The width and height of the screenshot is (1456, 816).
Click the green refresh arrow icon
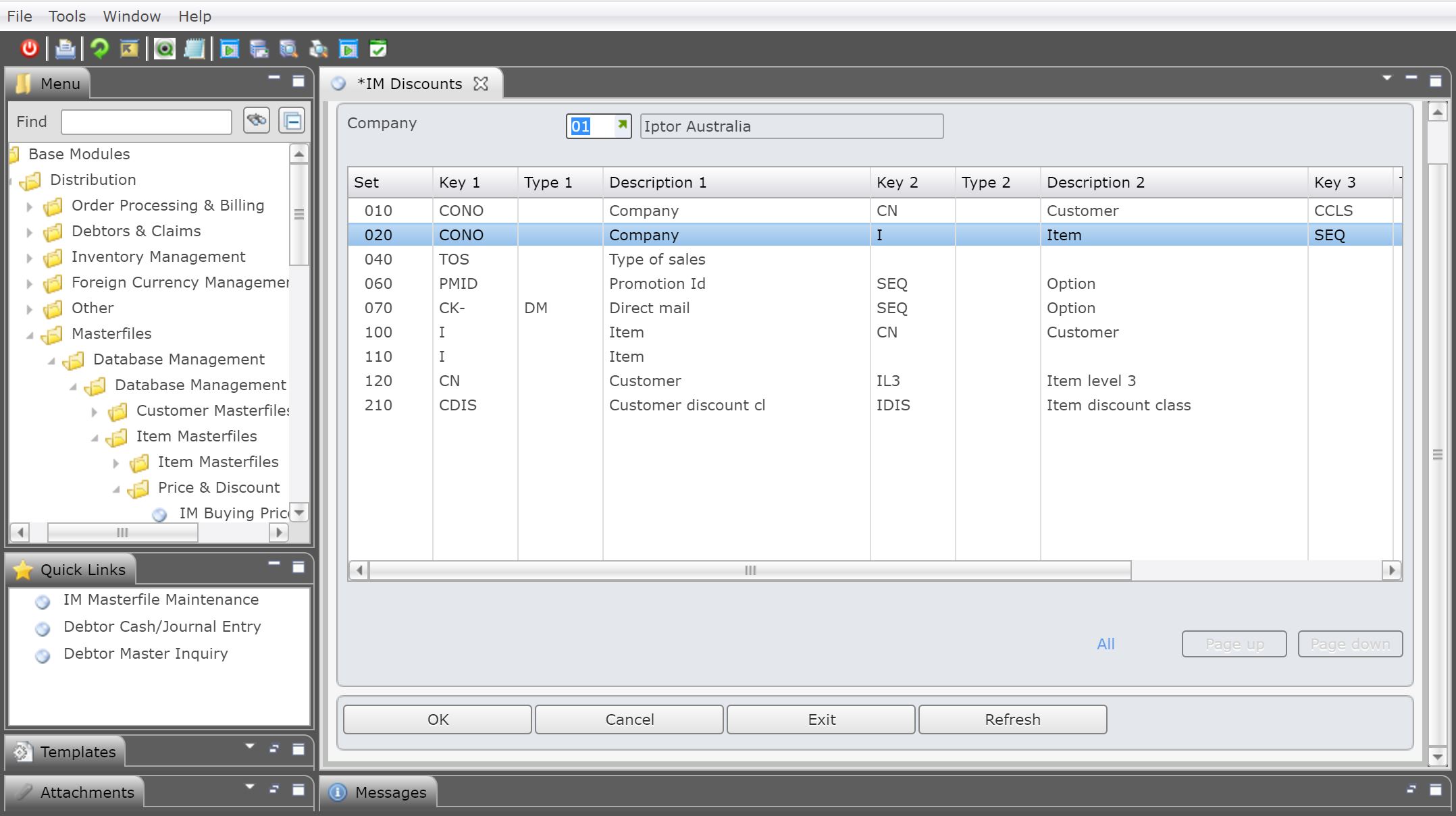click(x=100, y=49)
